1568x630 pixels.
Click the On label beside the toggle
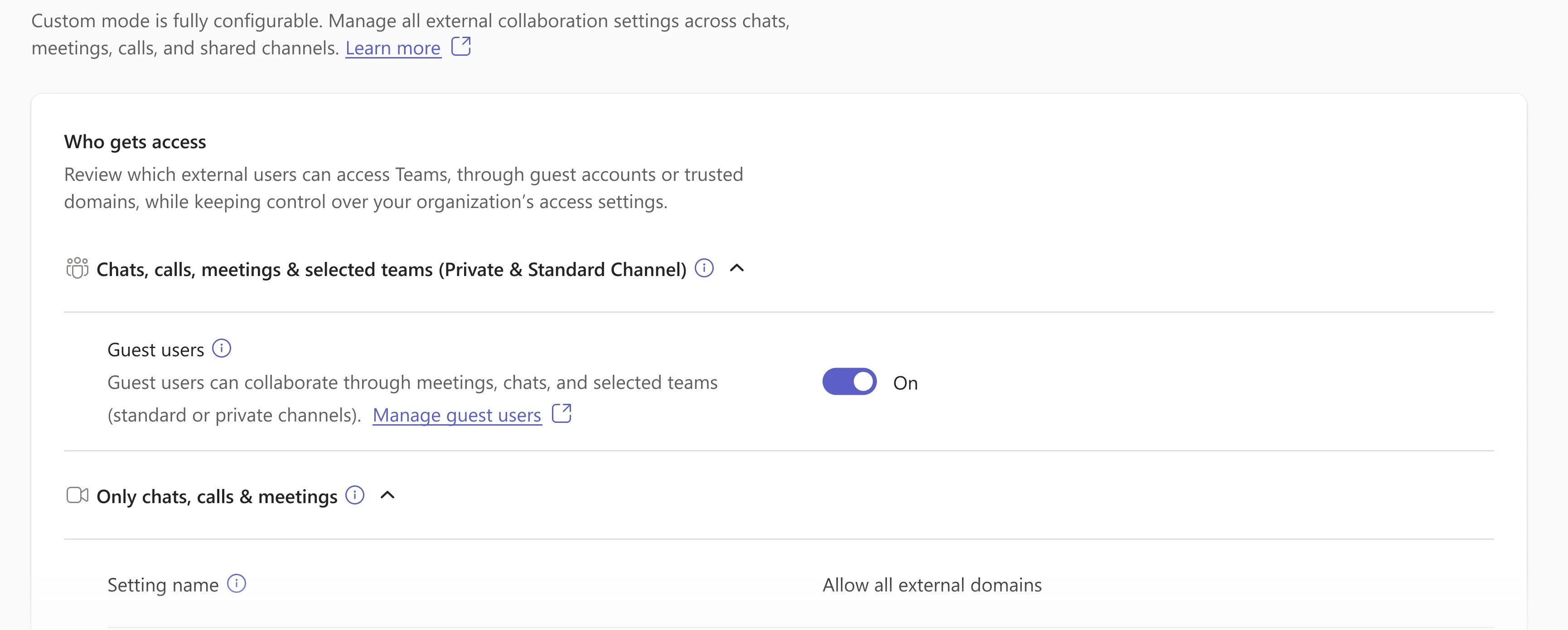(905, 383)
